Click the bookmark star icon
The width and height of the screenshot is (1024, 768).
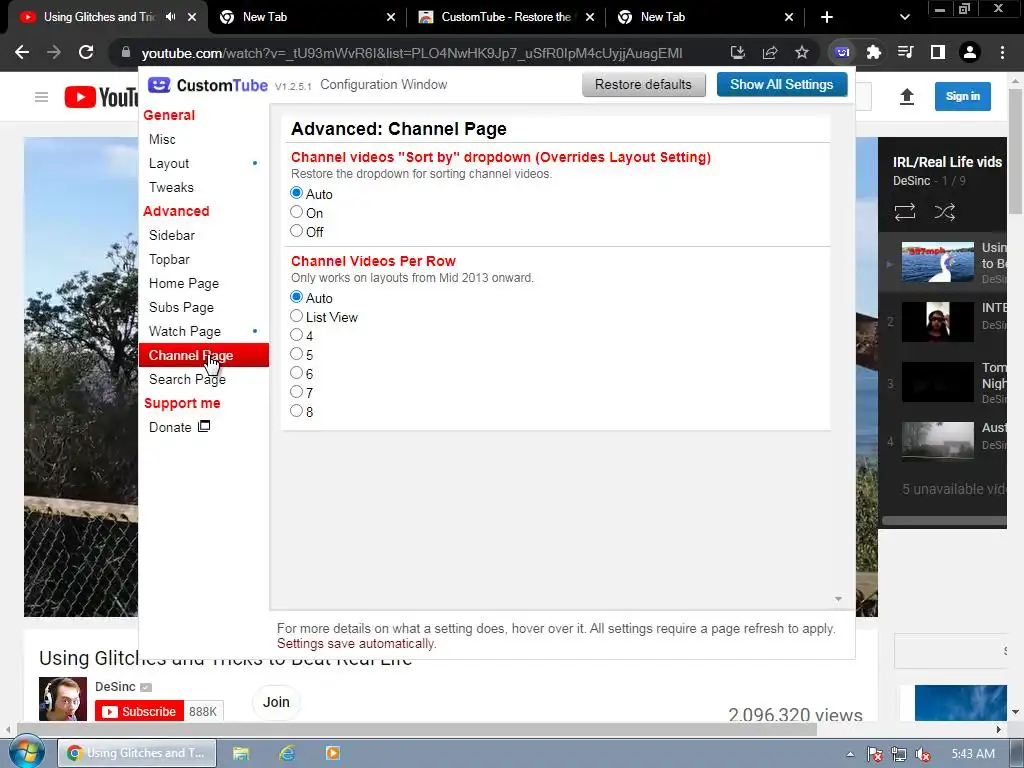[x=802, y=52]
